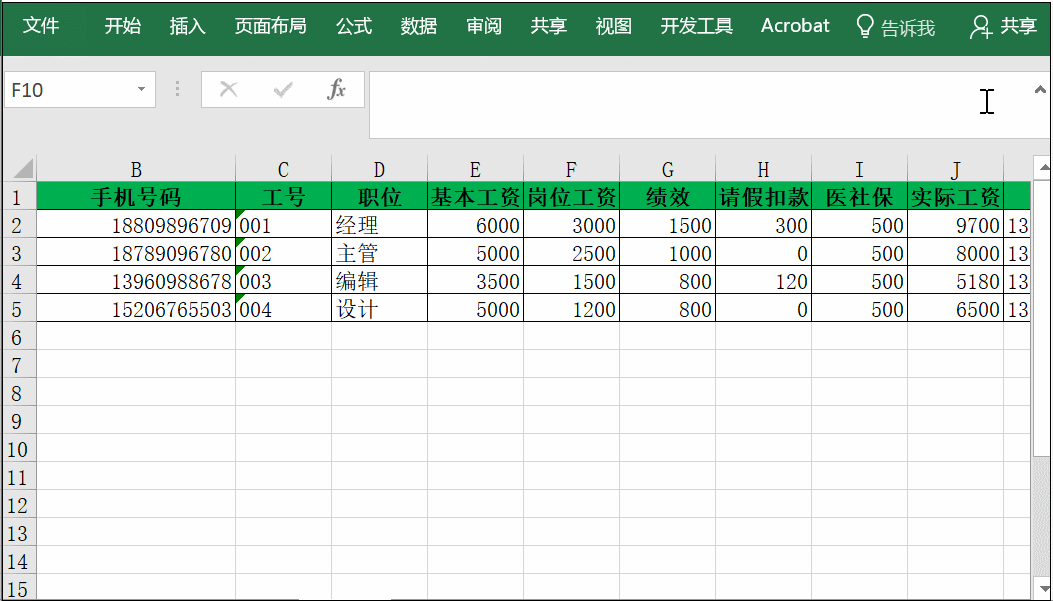Viewport: 1053px width, 601px height.
Task: Select the 设计 cell
Action: click(x=379, y=309)
